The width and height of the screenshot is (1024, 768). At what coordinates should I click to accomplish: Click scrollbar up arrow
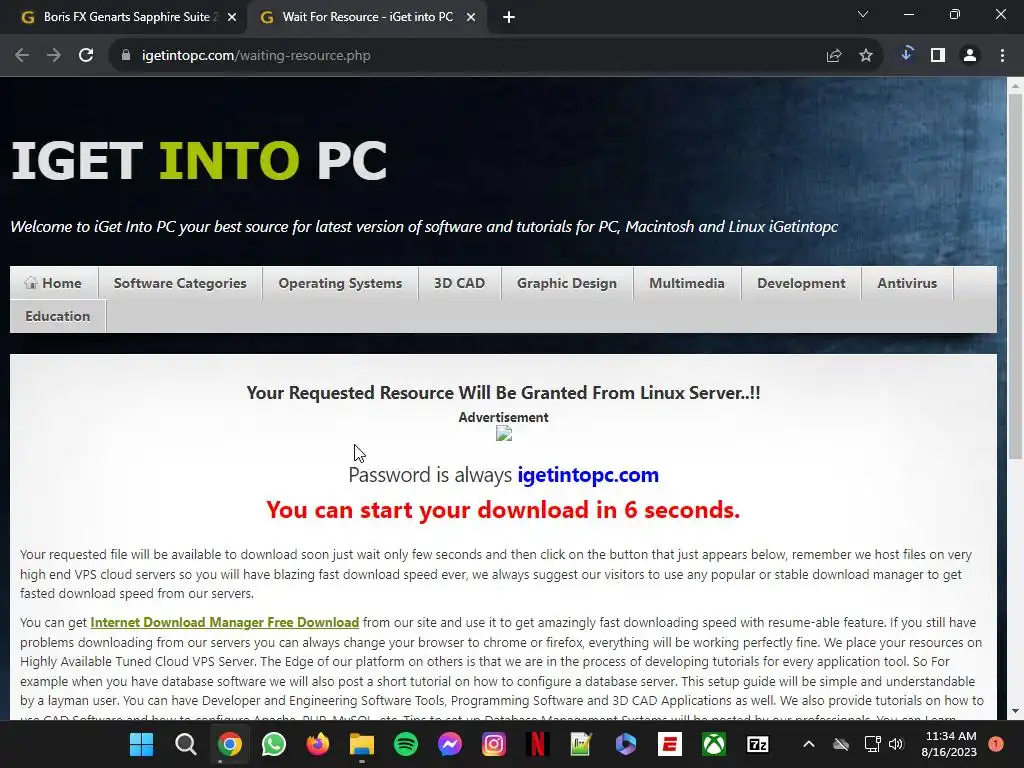1016,86
